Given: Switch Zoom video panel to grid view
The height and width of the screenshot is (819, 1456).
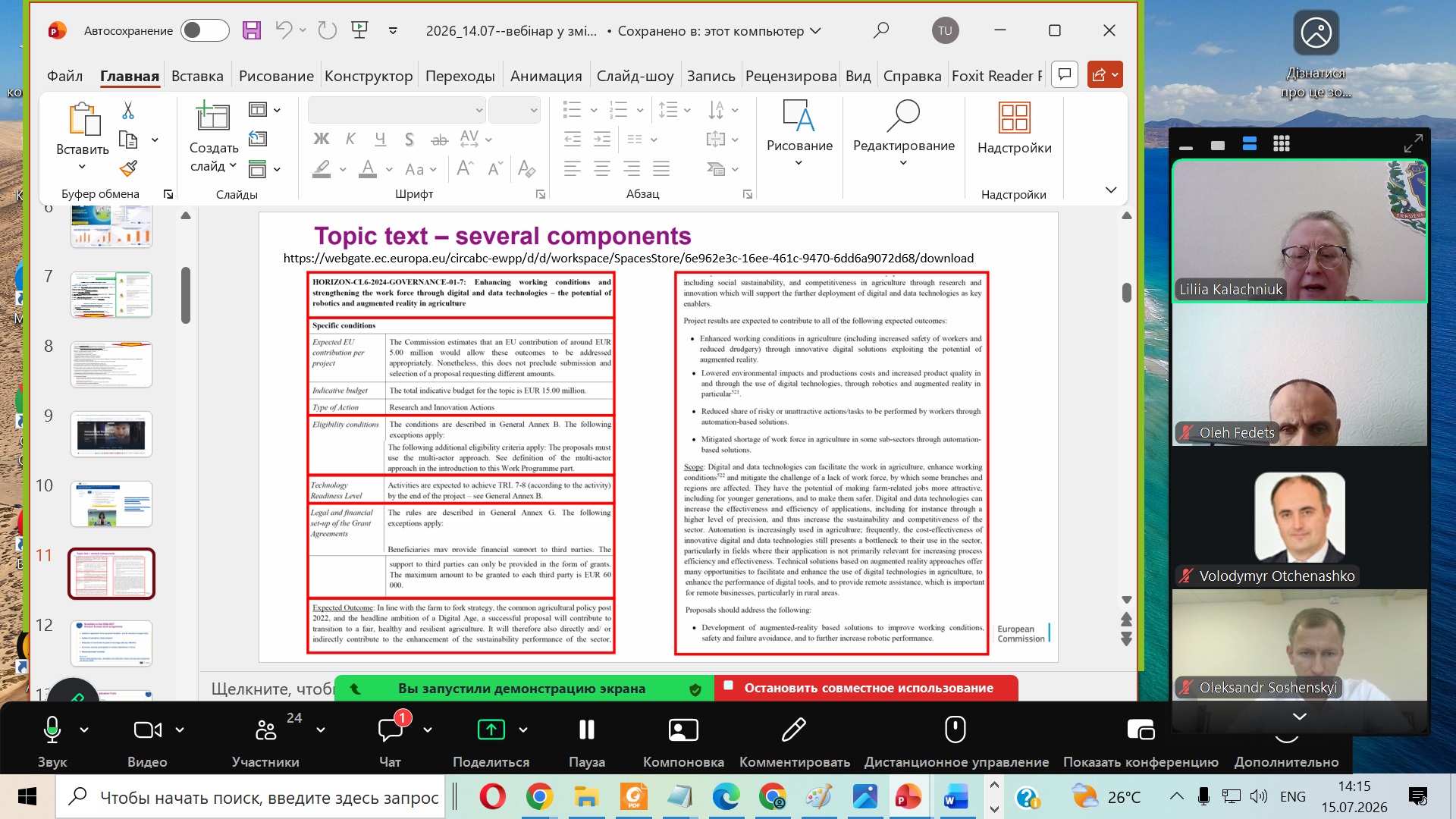Looking at the screenshot, I should [x=1282, y=144].
